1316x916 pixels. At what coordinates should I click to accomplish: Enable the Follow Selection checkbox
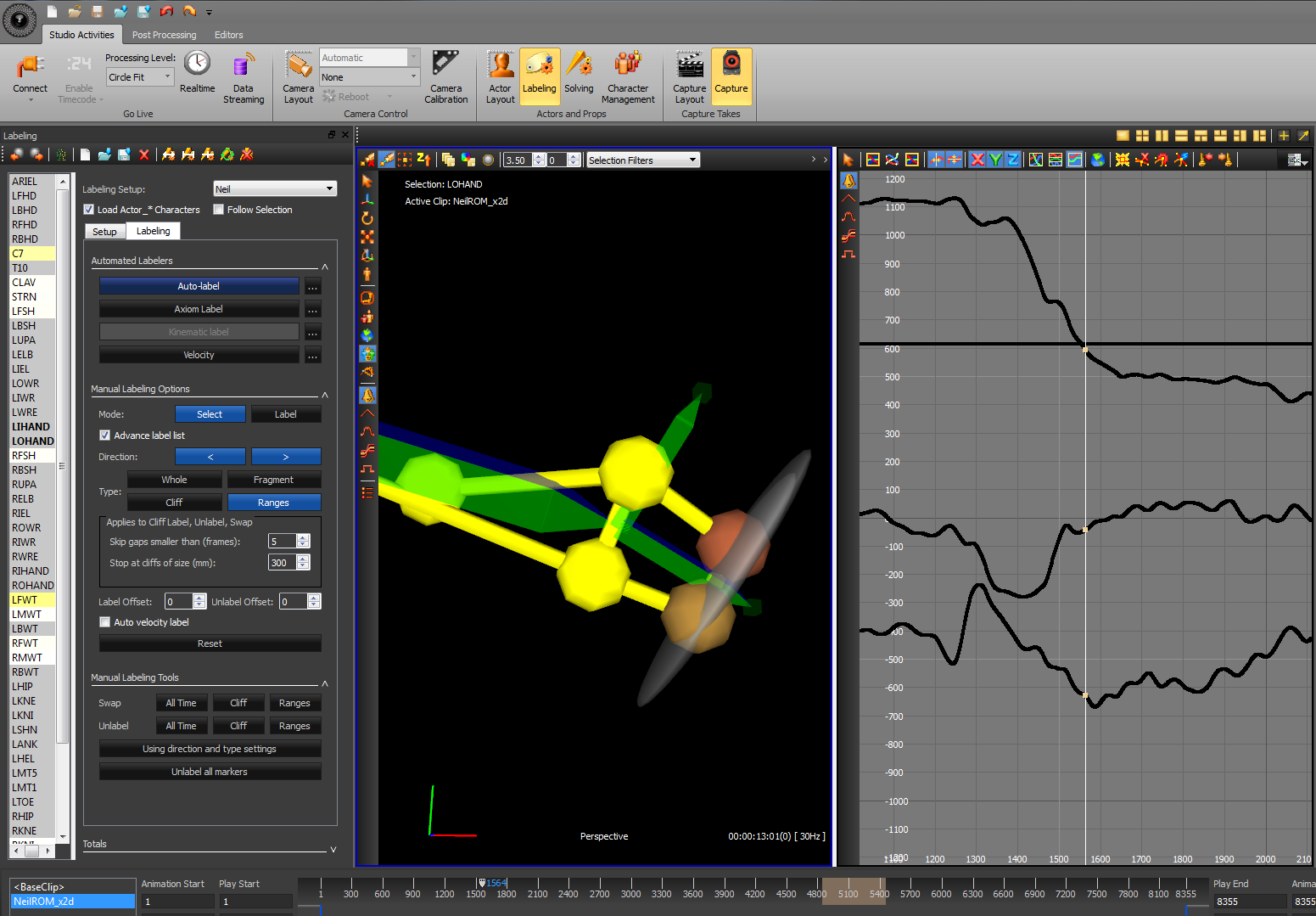pyautogui.click(x=219, y=210)
